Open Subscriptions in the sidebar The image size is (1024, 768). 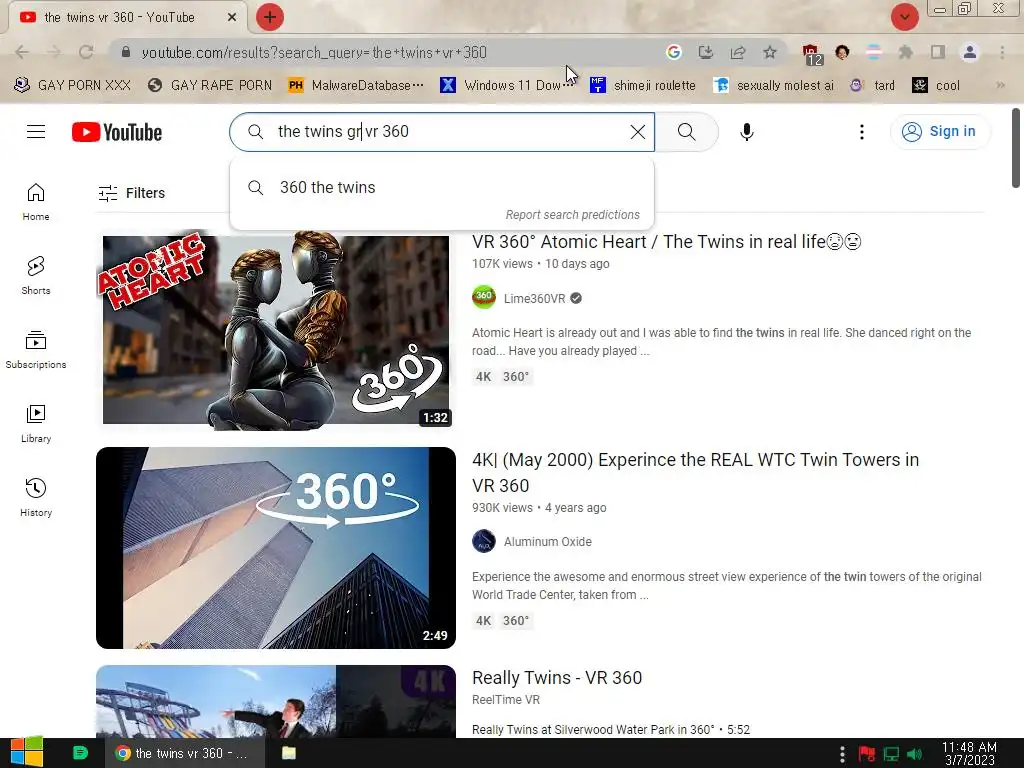pos(36,350)
